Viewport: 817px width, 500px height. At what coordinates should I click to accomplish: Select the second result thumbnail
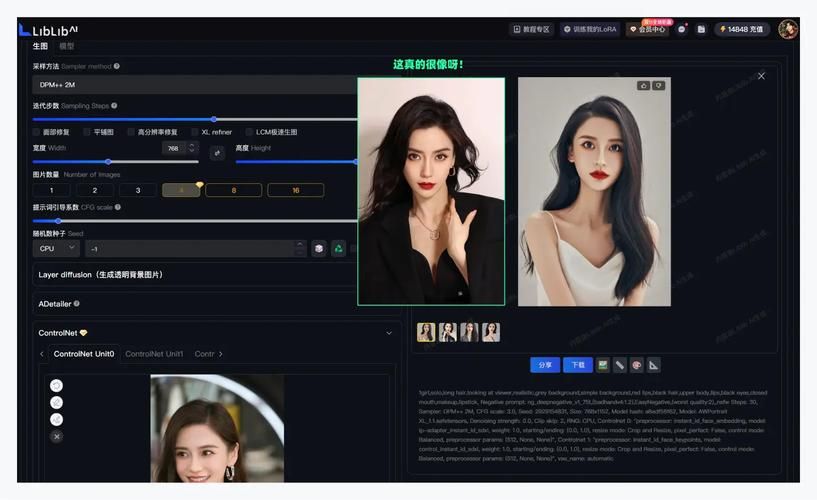coord(448,332)
